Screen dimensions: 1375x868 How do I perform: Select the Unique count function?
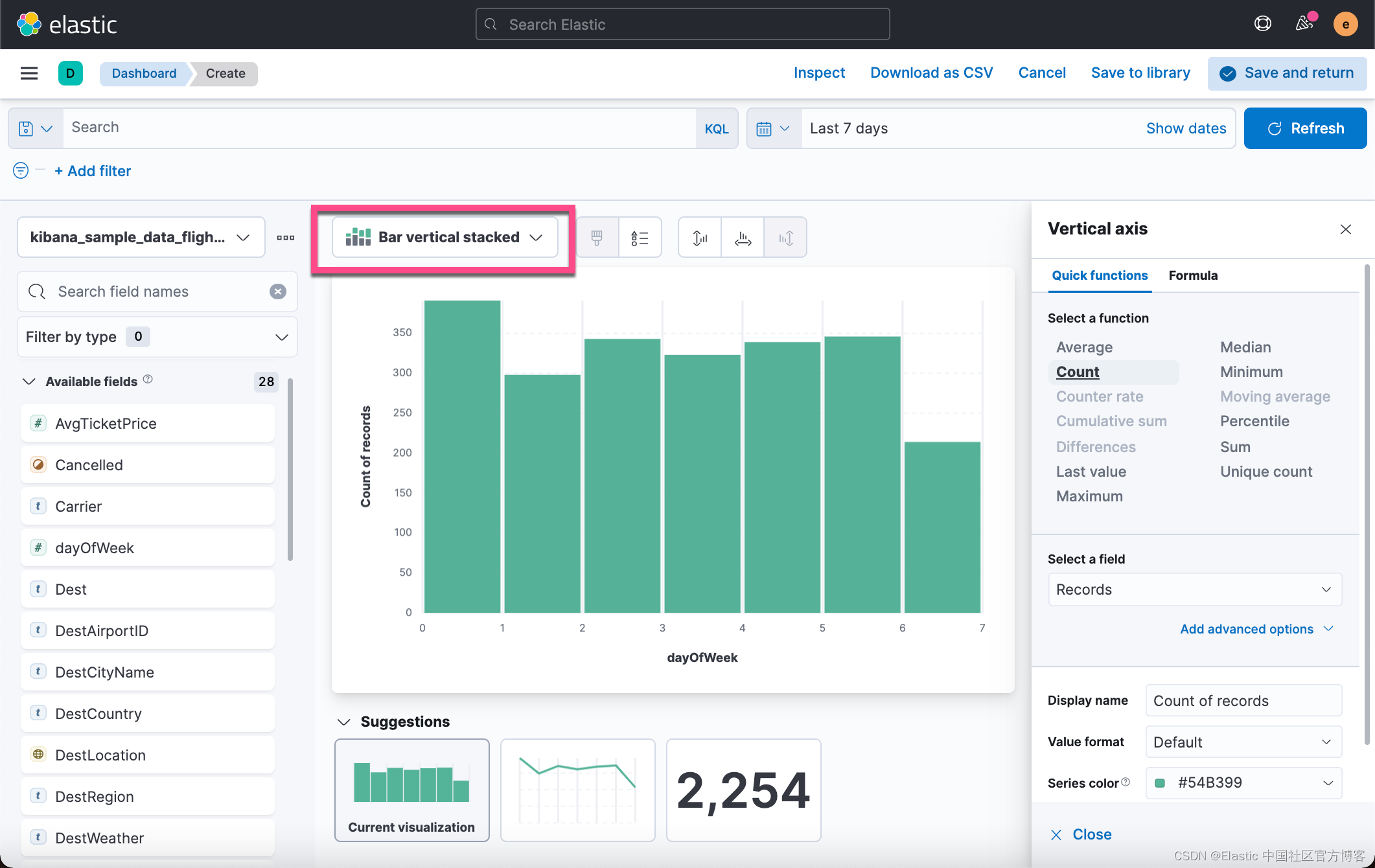click(x=1266, y=472)
